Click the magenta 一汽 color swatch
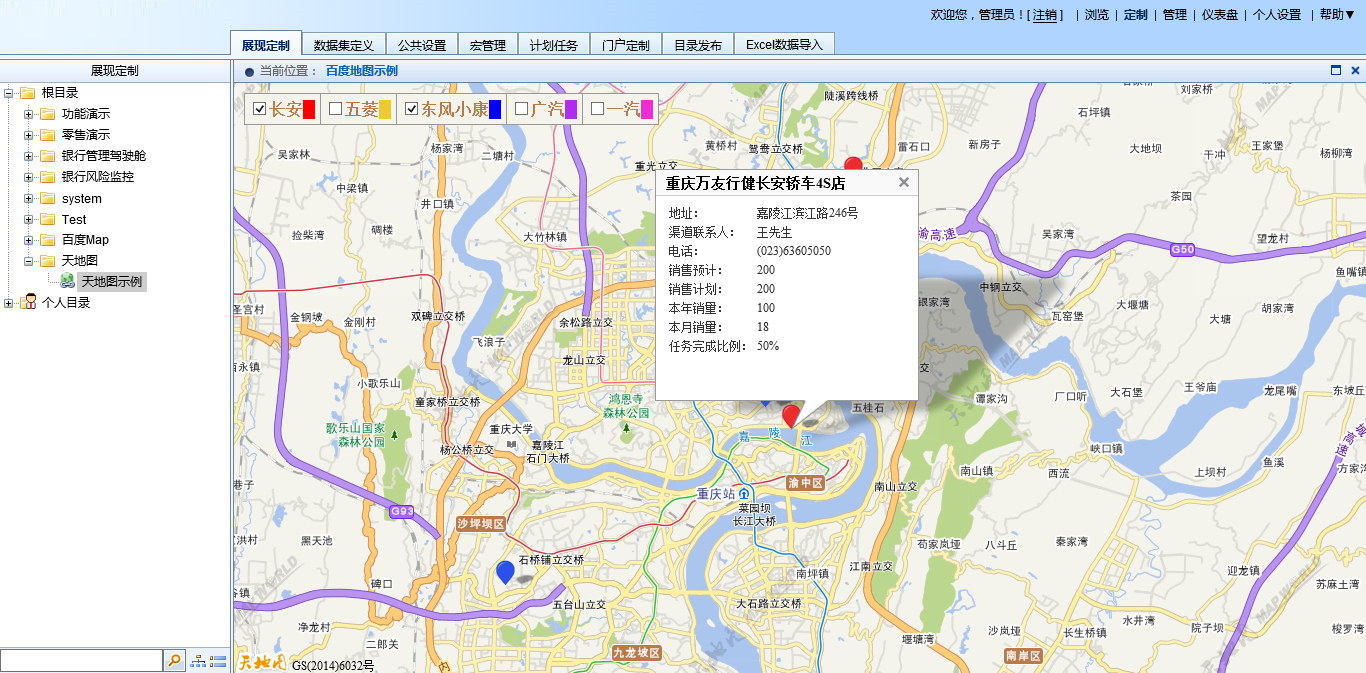This screenshot has width=1366, height=673. tap(647, 109)
